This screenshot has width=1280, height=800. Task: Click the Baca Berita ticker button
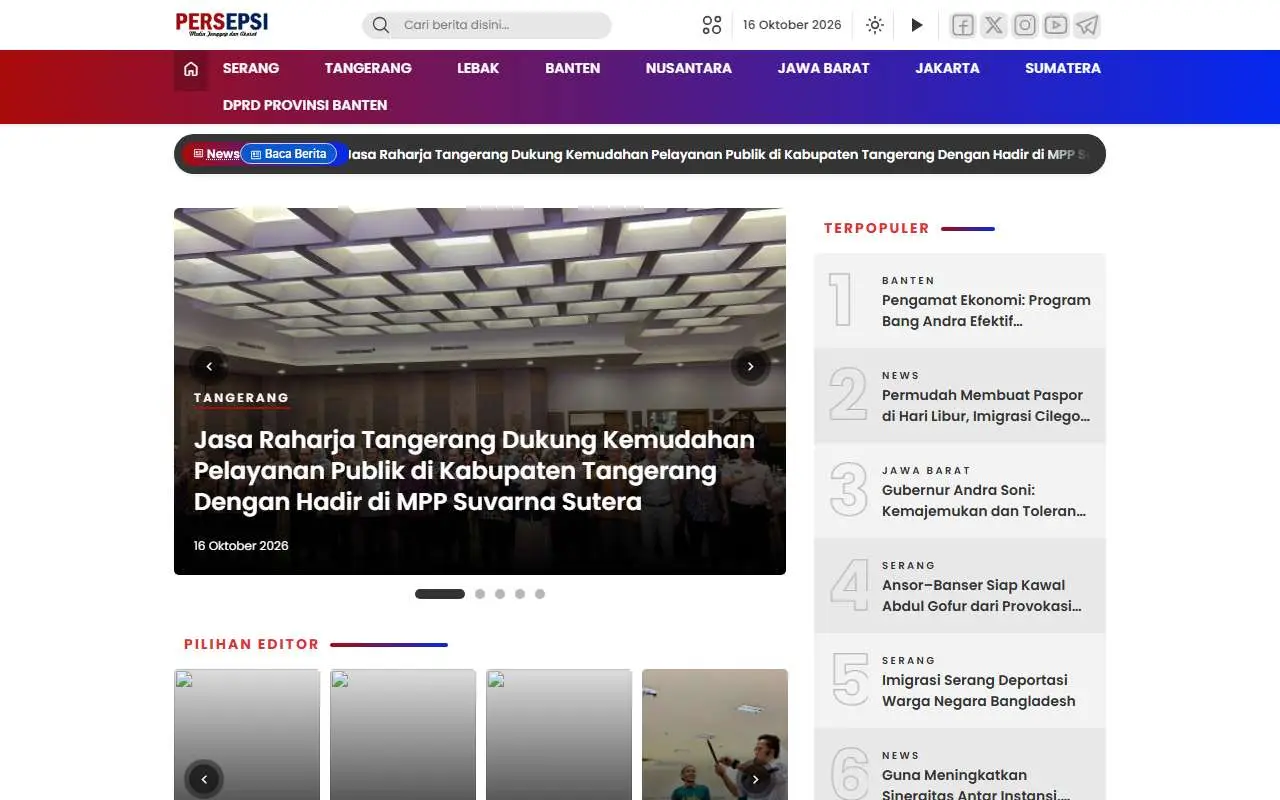(289, 154)
